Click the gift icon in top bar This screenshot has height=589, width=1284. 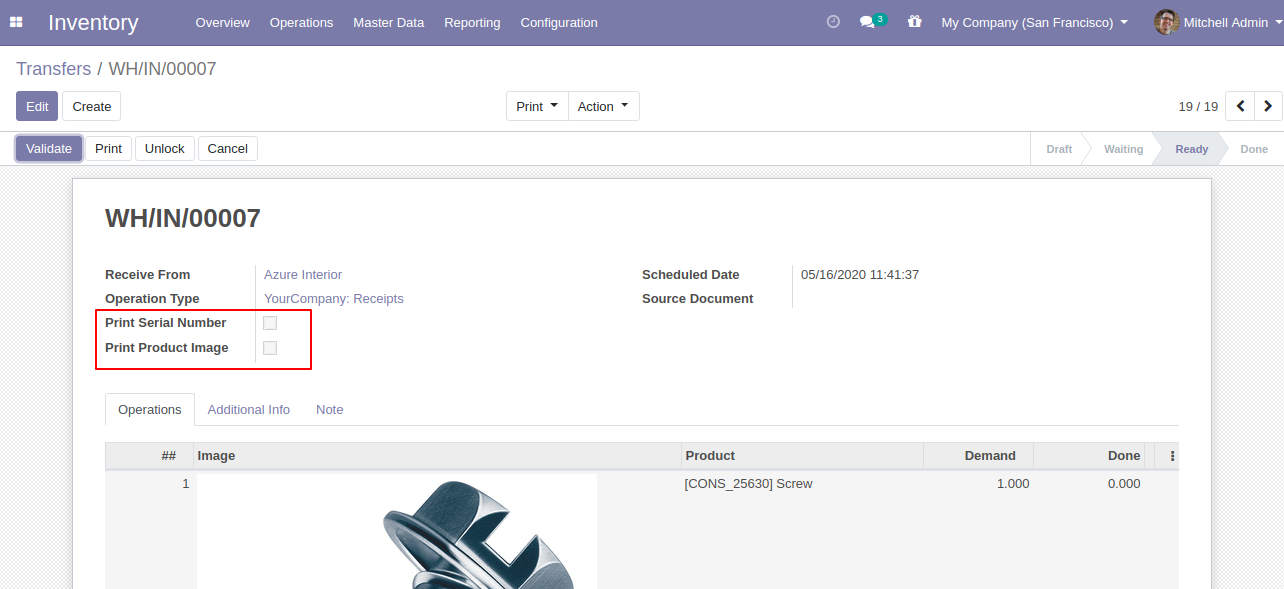[914, 22]
